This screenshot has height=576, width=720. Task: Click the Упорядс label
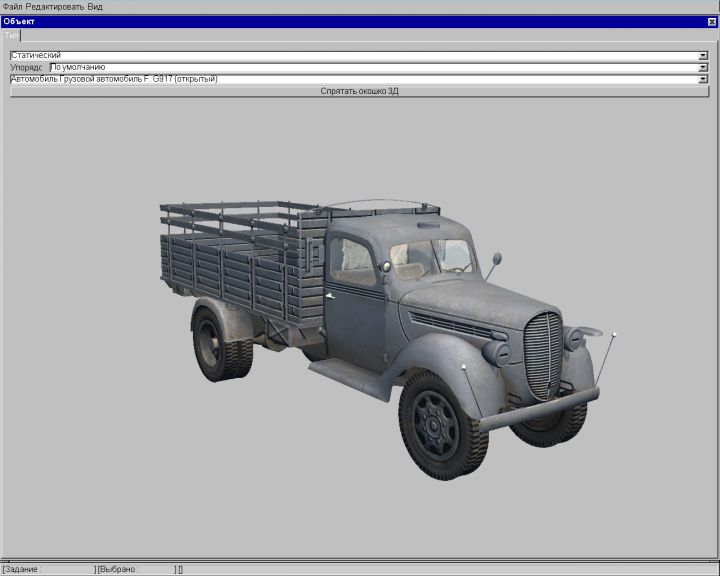click(x=27, y=67)
